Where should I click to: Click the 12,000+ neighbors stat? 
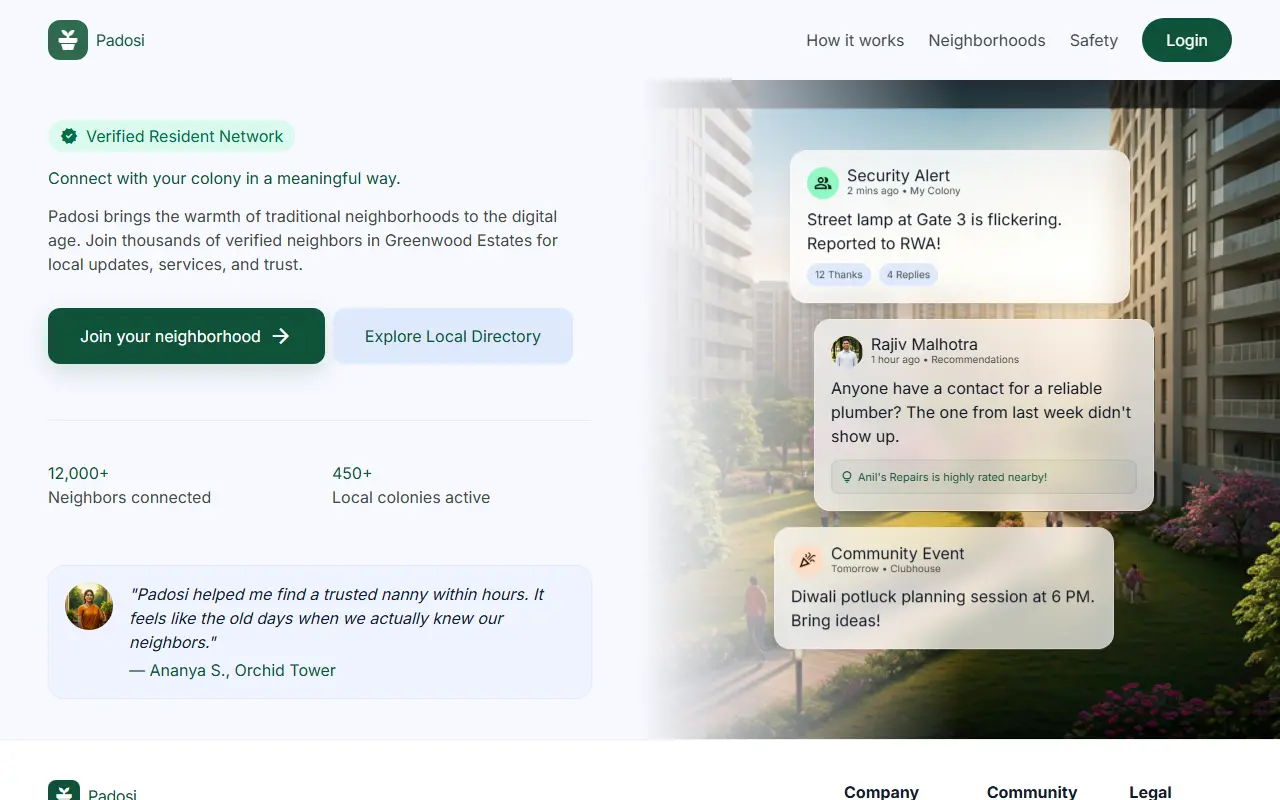pos(129,485)
